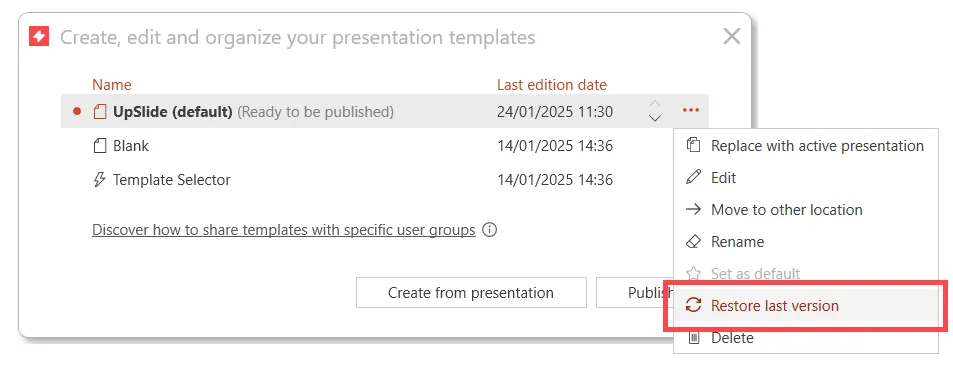Move UpSlide template down with the arrow
This screenshot has height=367, width=953.
(x=655, y=118)
